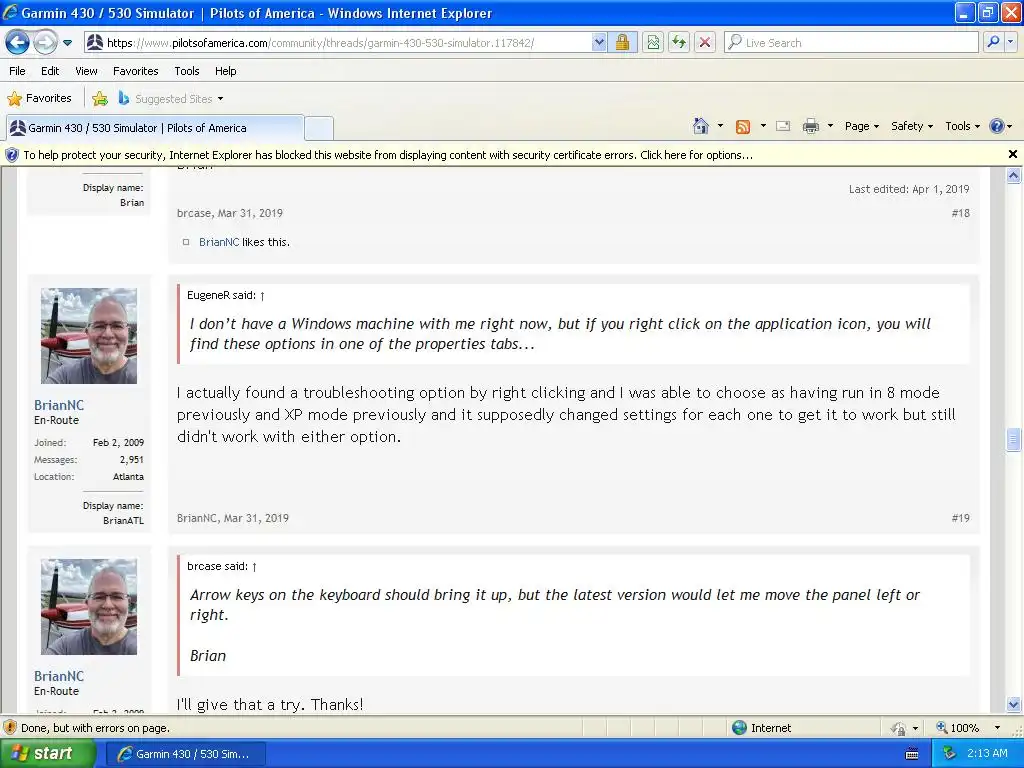Expand the address bar URL history dropdown

point(599,43)
